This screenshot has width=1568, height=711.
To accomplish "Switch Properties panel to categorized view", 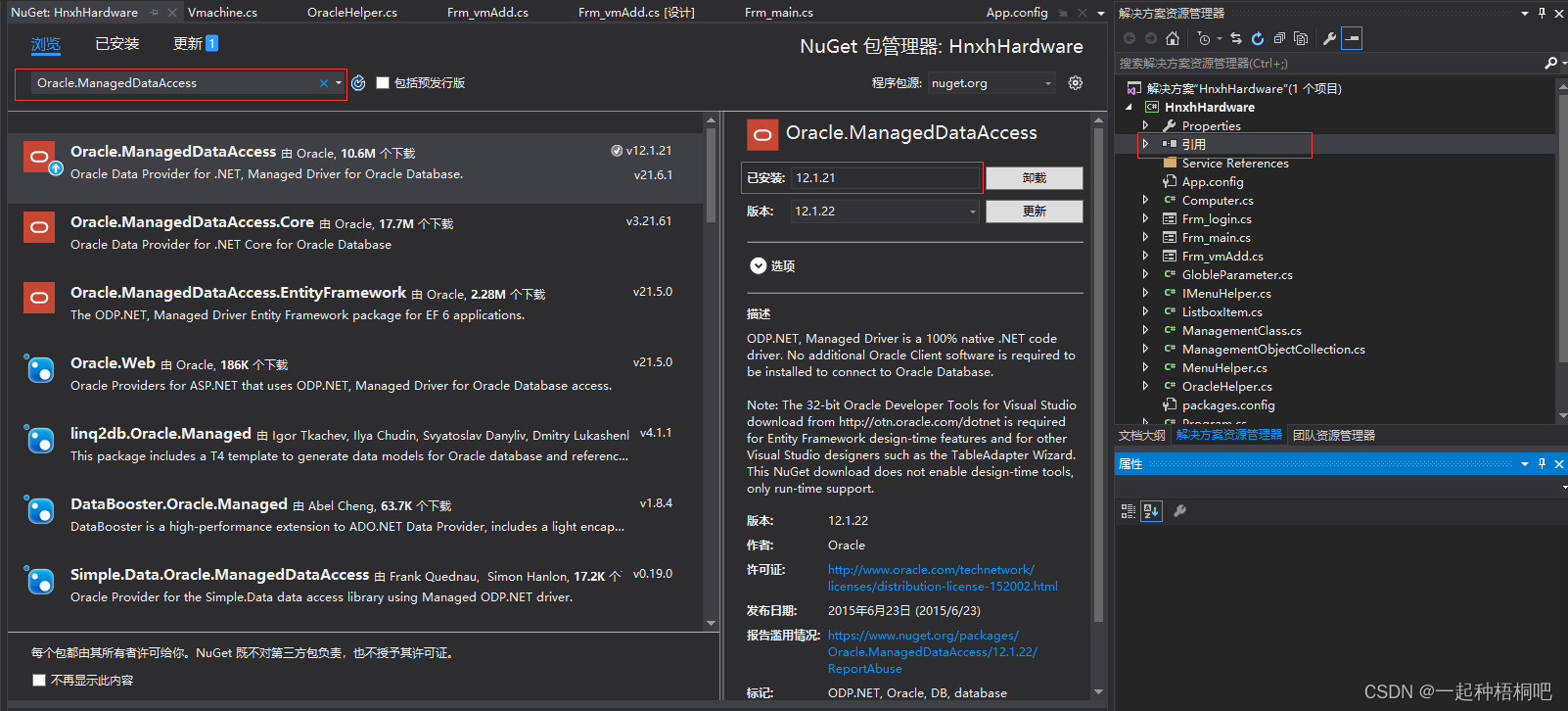I will [x=1129, y=510].
